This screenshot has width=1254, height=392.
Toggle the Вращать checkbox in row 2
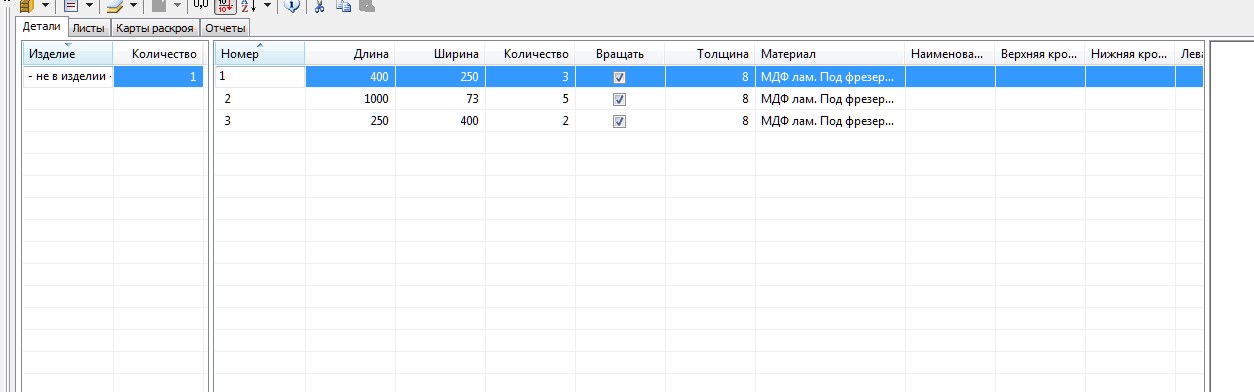point(619,99)
